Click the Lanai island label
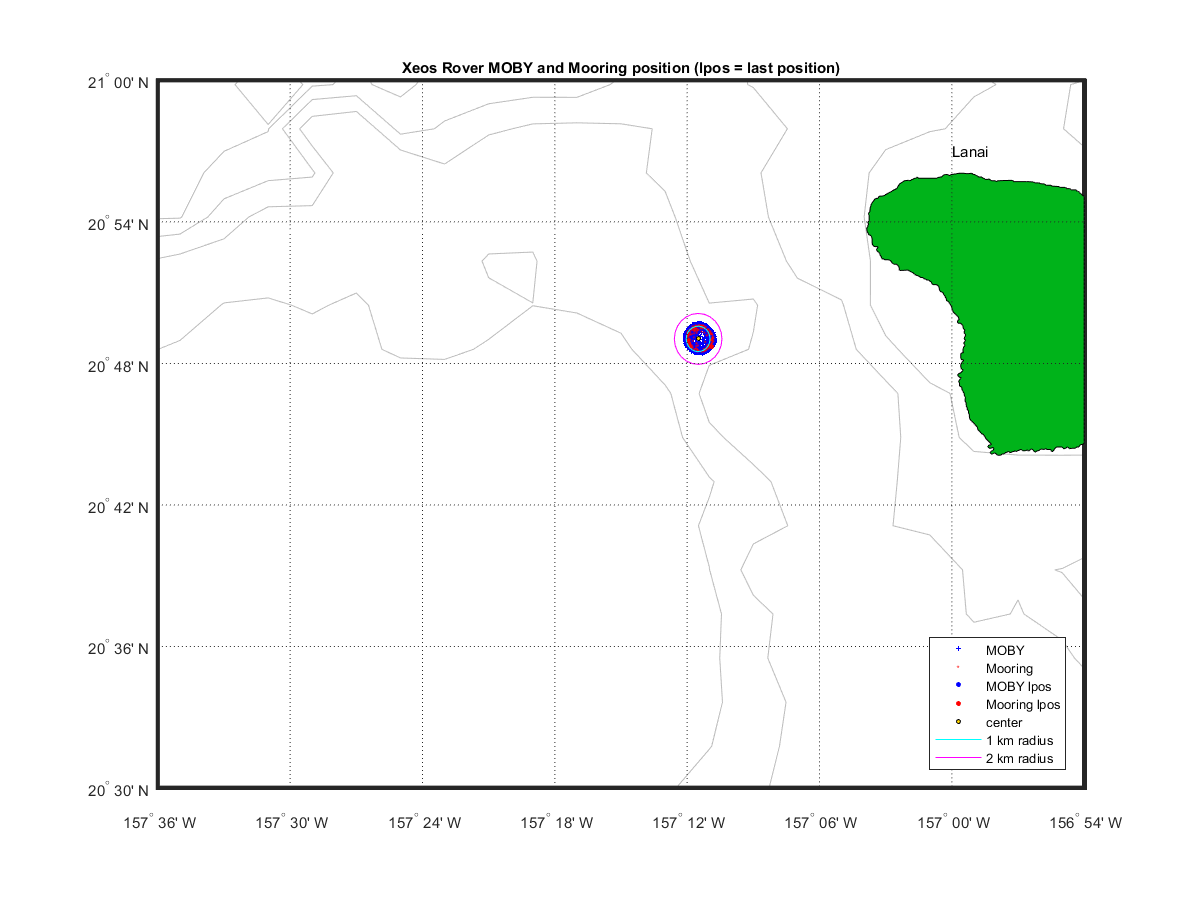 [970, 152]
